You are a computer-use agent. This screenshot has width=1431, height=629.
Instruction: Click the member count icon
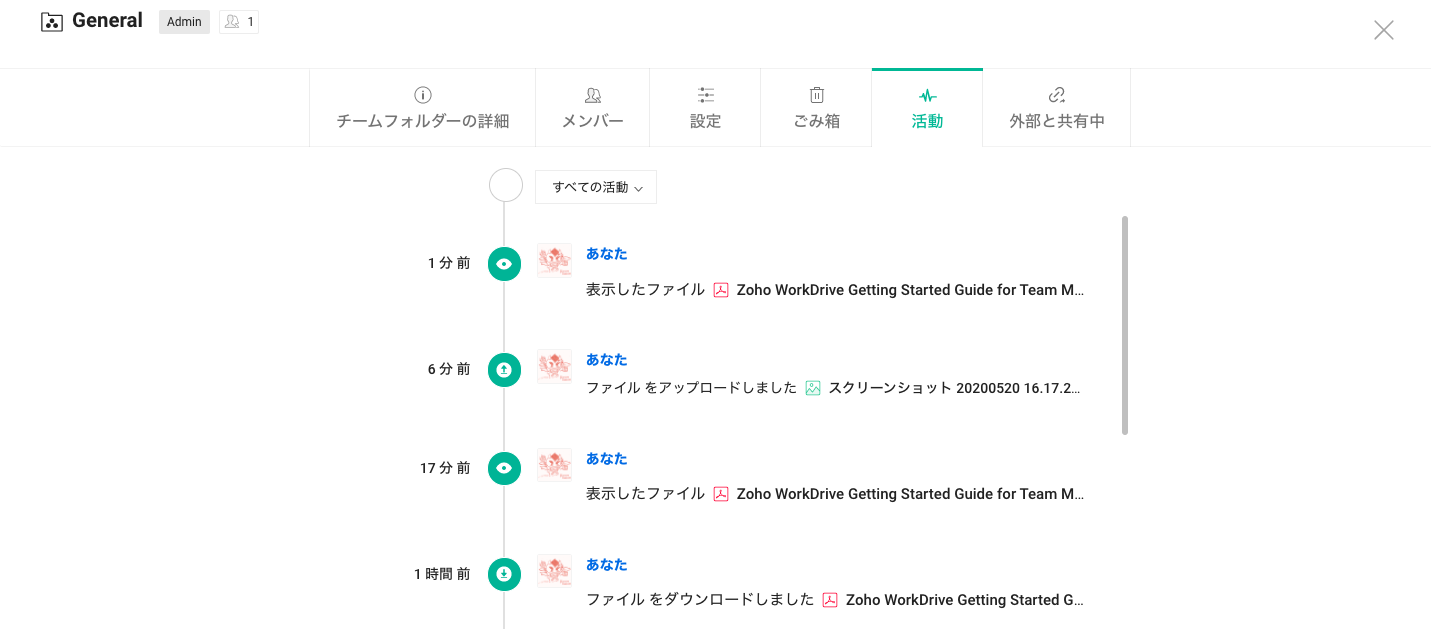tap(233, 22)
